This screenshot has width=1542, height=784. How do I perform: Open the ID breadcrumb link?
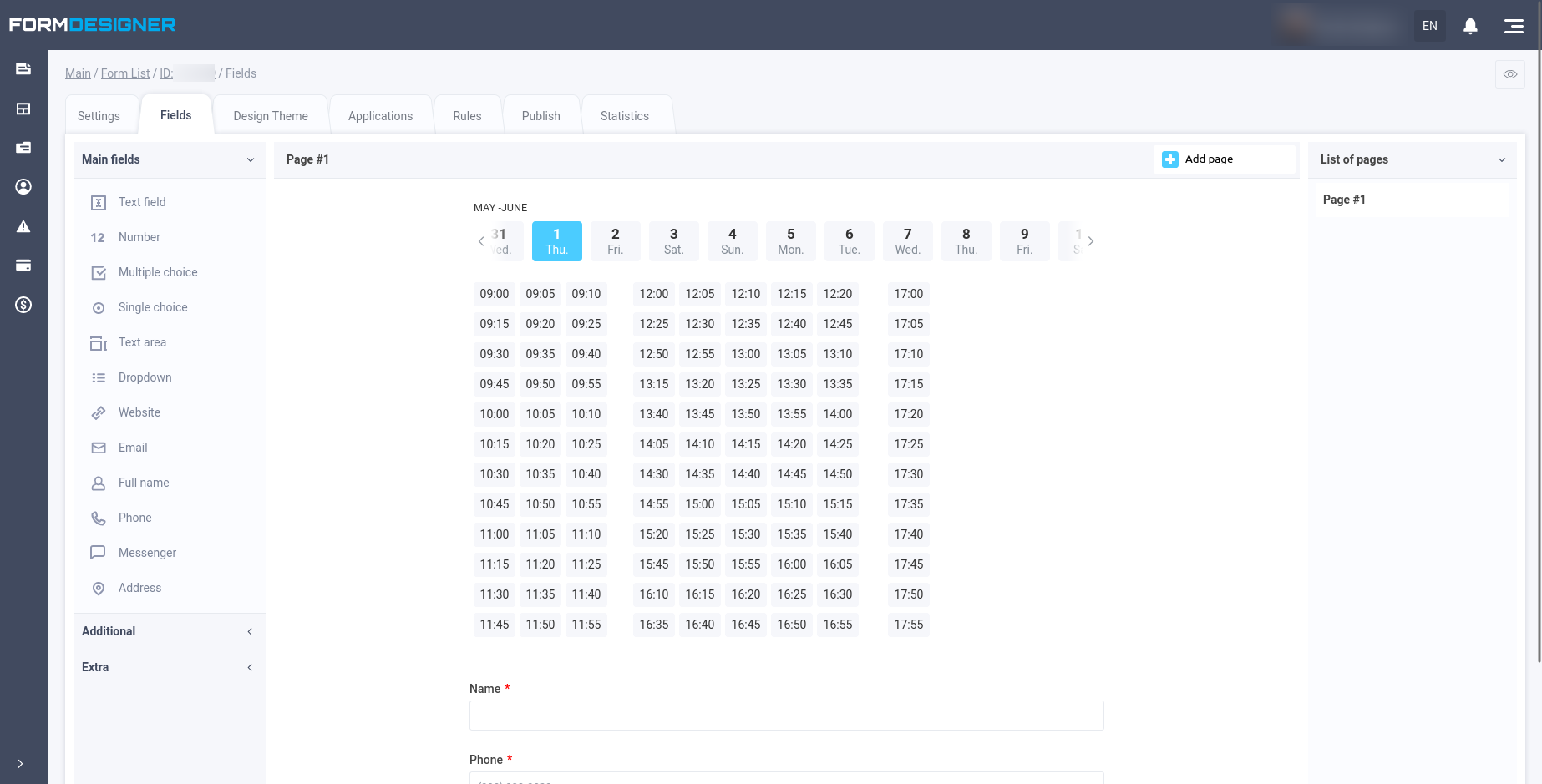pyautogui.click(x=187, y=73)
